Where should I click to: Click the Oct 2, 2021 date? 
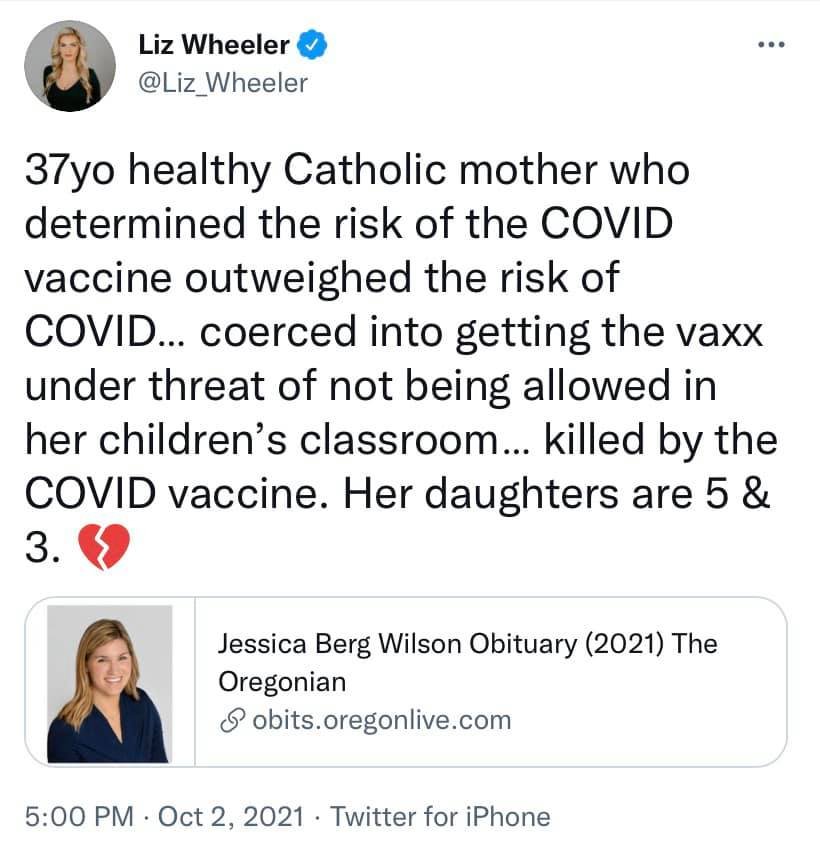coord(231,817)
